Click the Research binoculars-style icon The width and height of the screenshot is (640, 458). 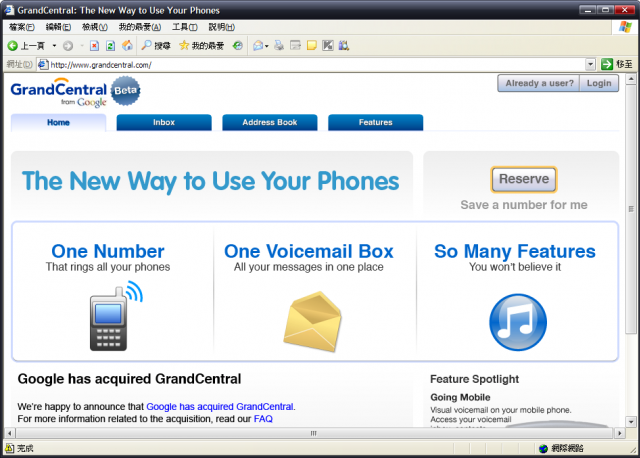(344, 45)
